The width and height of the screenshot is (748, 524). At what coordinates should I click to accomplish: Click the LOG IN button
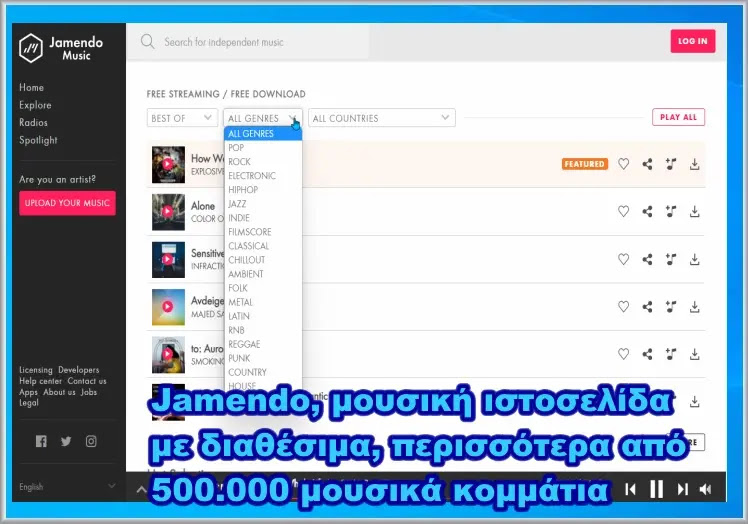(693, 41)
